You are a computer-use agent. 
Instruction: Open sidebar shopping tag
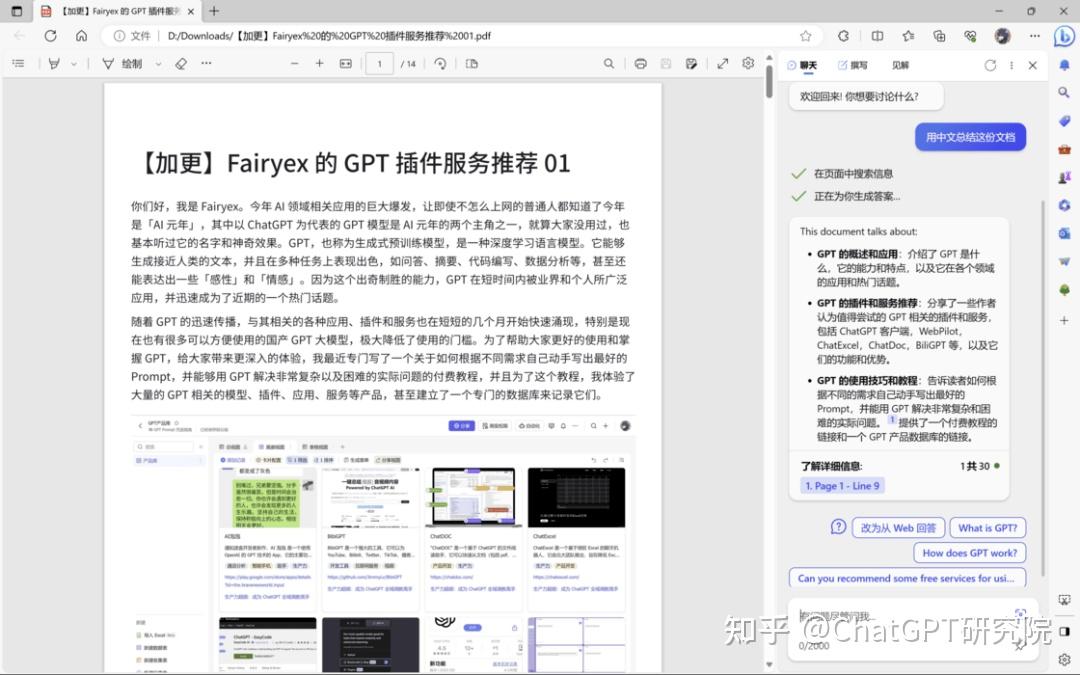coord(1064,121)
